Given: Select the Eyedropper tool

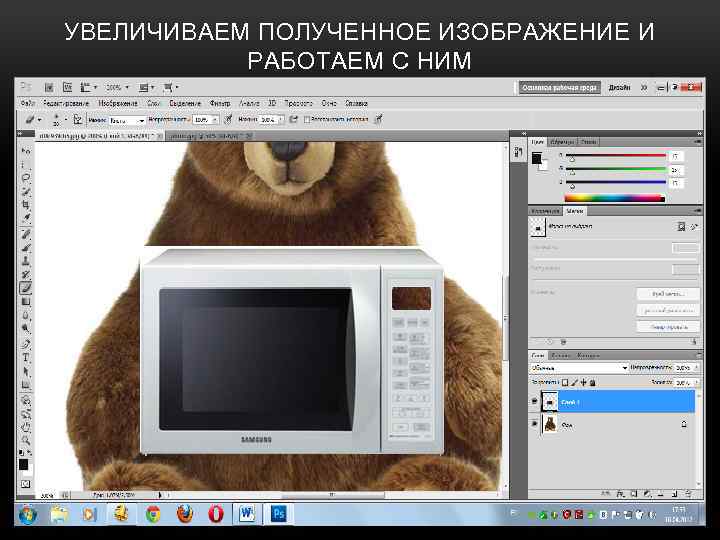Looking at the screenshot, I should [x=26, y=218].
